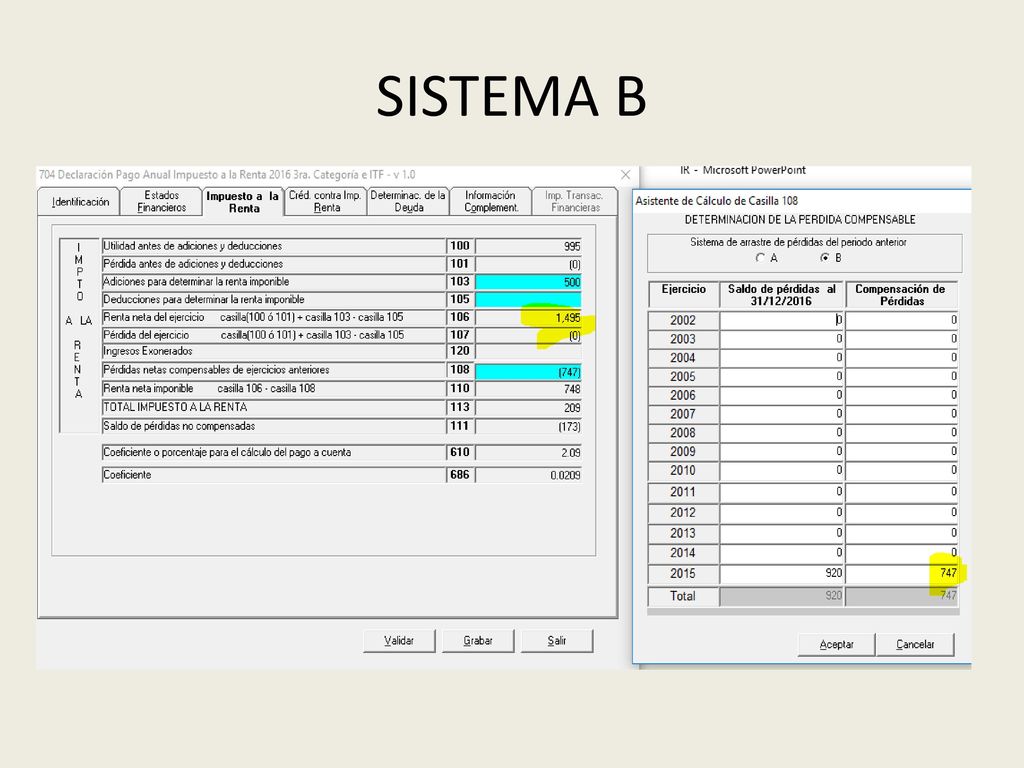Click 2012 Compensación de Pérdidas cell
Image resolution: width=1024 pixels, height=768 pixels.
[902, 513]
